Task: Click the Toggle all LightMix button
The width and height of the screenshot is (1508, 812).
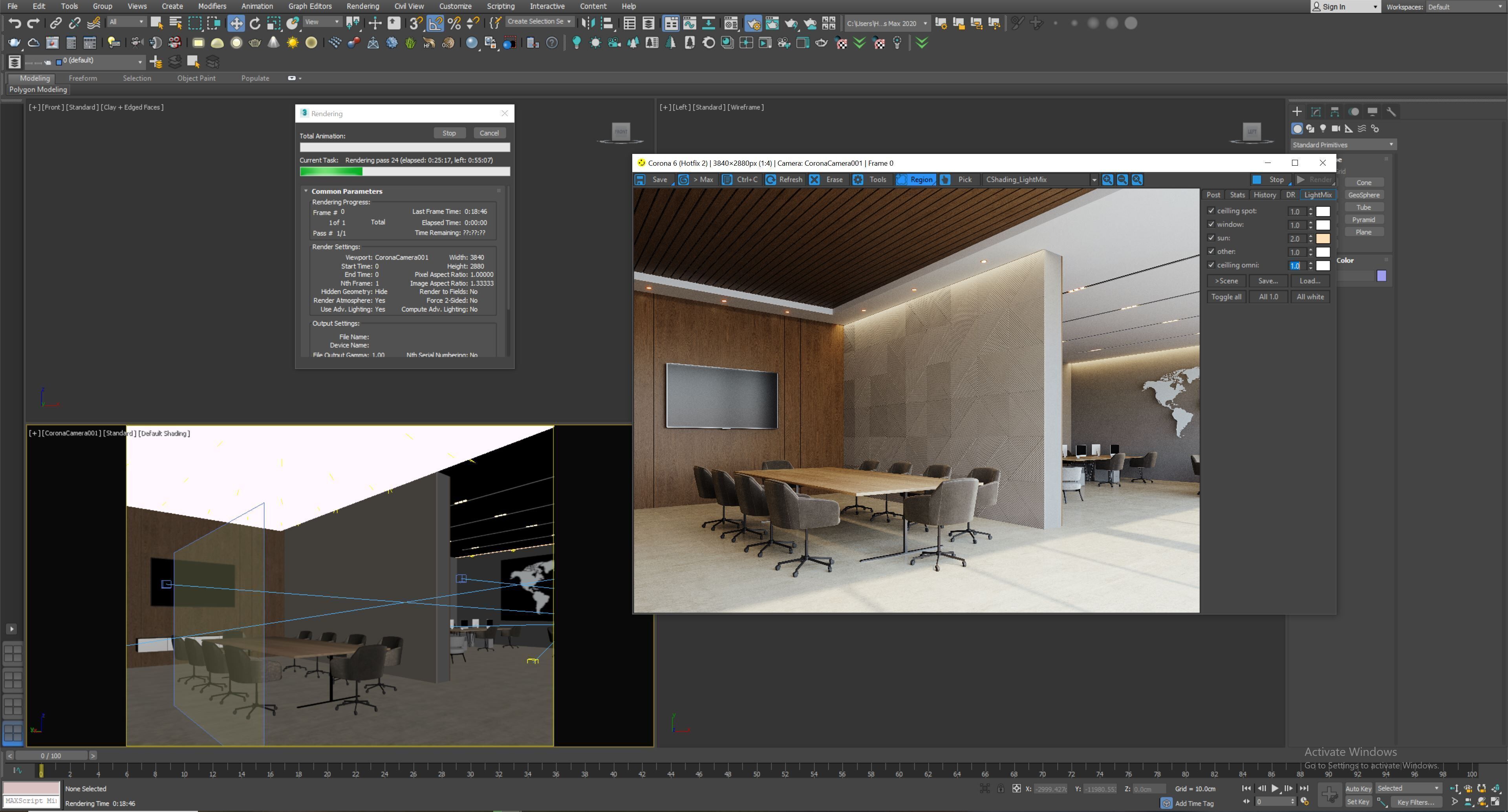Action: tap(1226, 297)
